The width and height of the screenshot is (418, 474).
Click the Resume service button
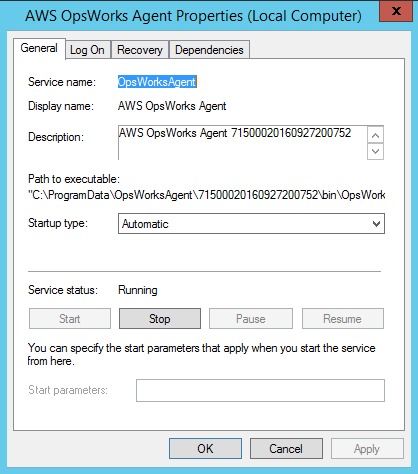click(x=343, y=319)
